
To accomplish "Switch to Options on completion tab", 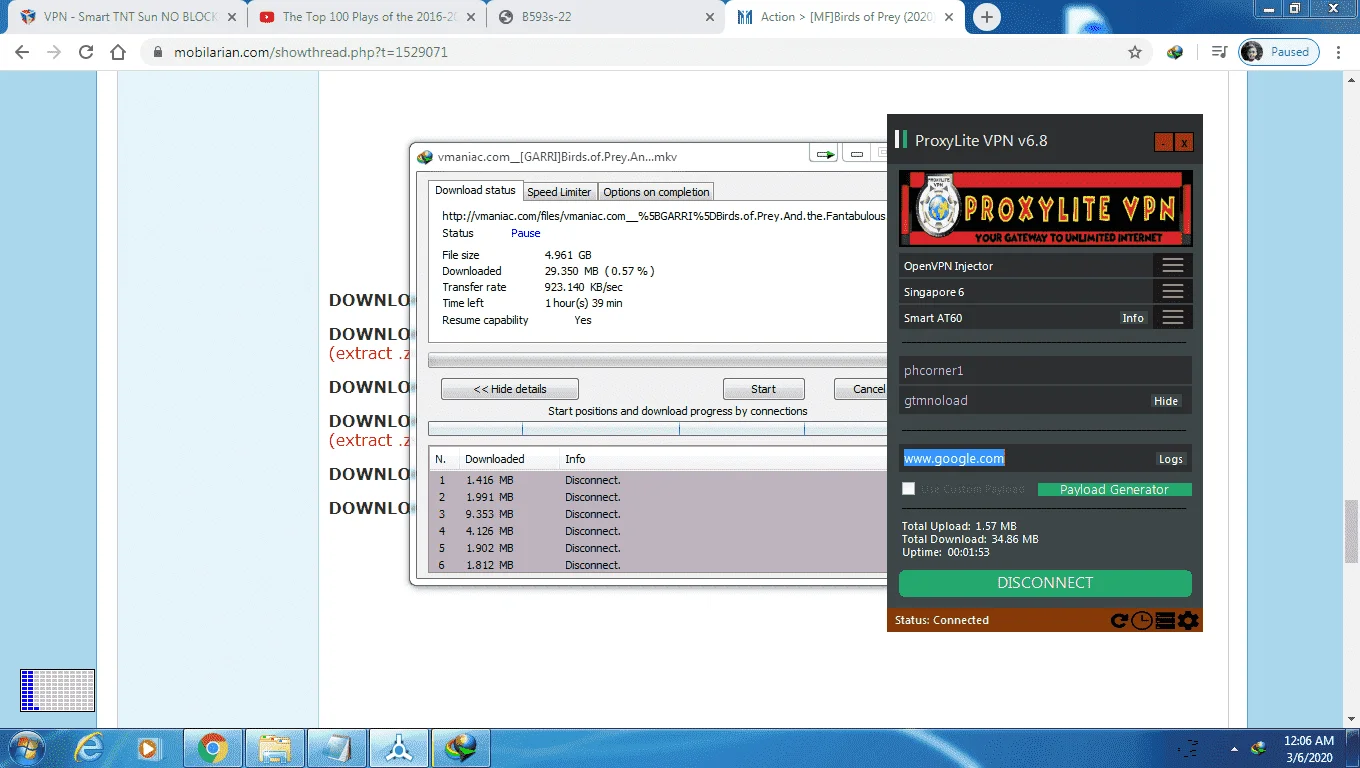I will (x=656, y=192).
